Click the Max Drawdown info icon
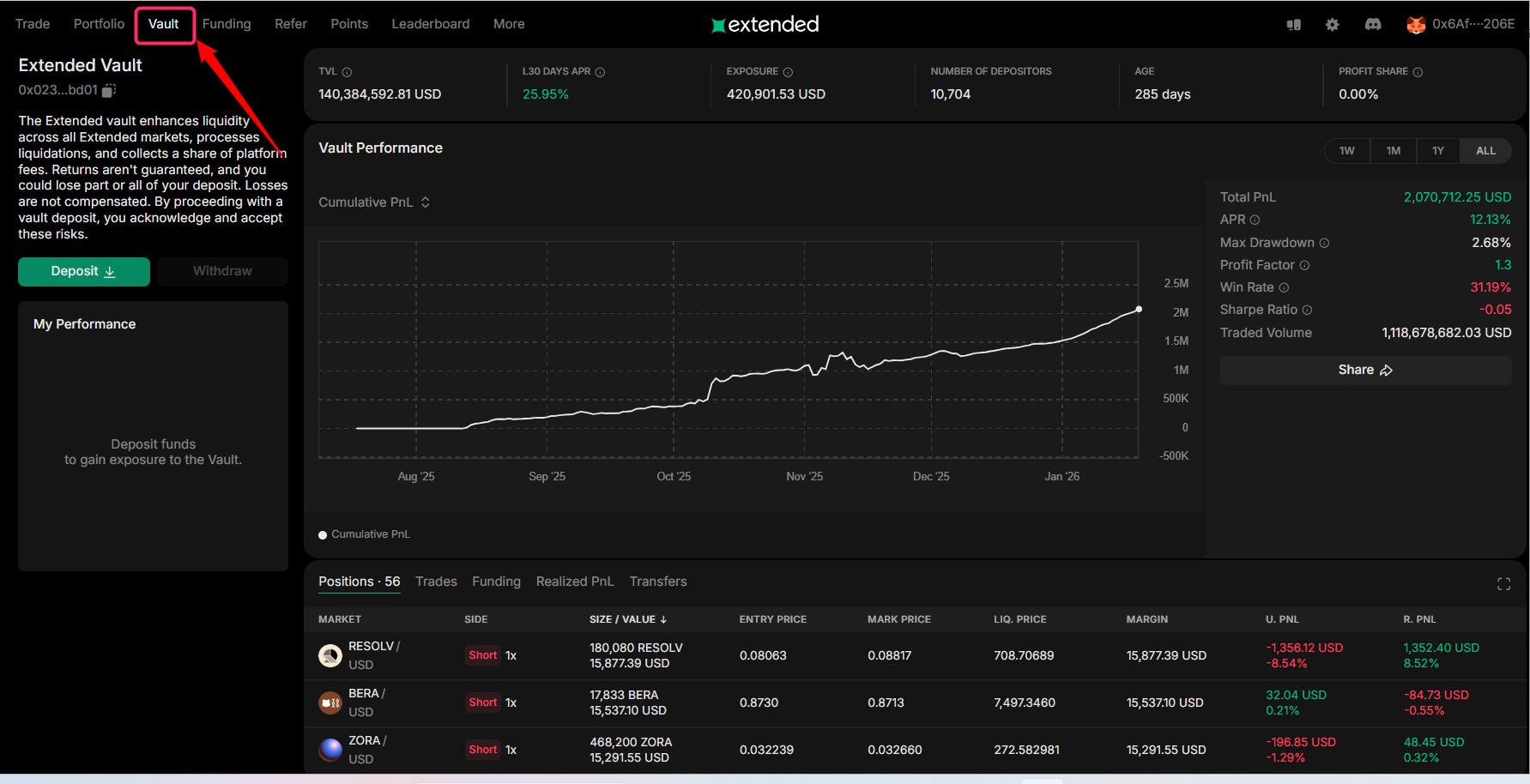 (1324, 243)
